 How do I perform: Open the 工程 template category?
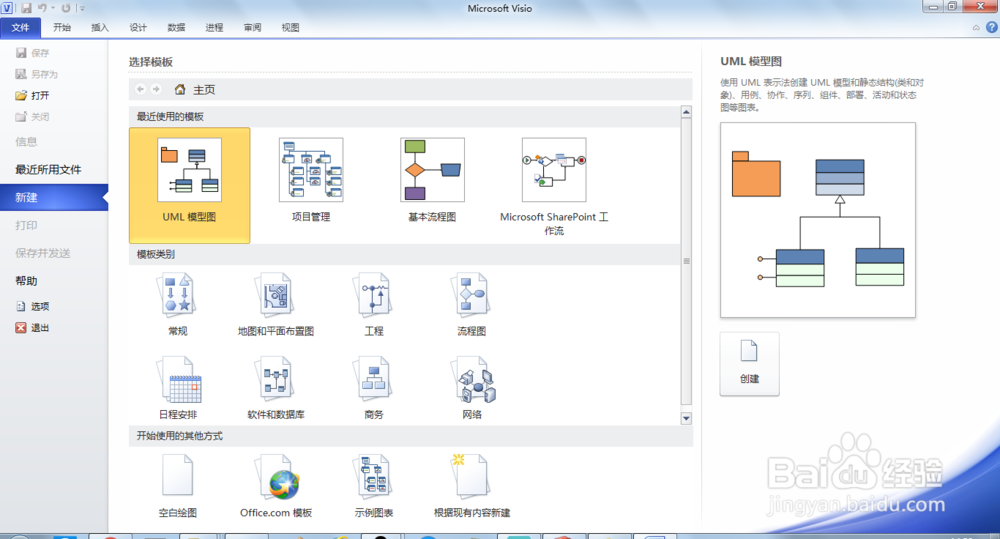click(374, 304)
